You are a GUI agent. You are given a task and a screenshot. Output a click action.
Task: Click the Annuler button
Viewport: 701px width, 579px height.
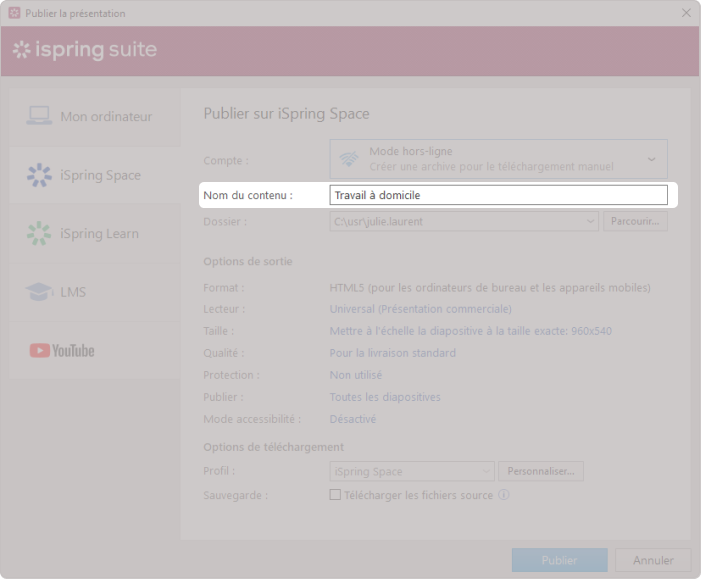(x=652, y=560)
